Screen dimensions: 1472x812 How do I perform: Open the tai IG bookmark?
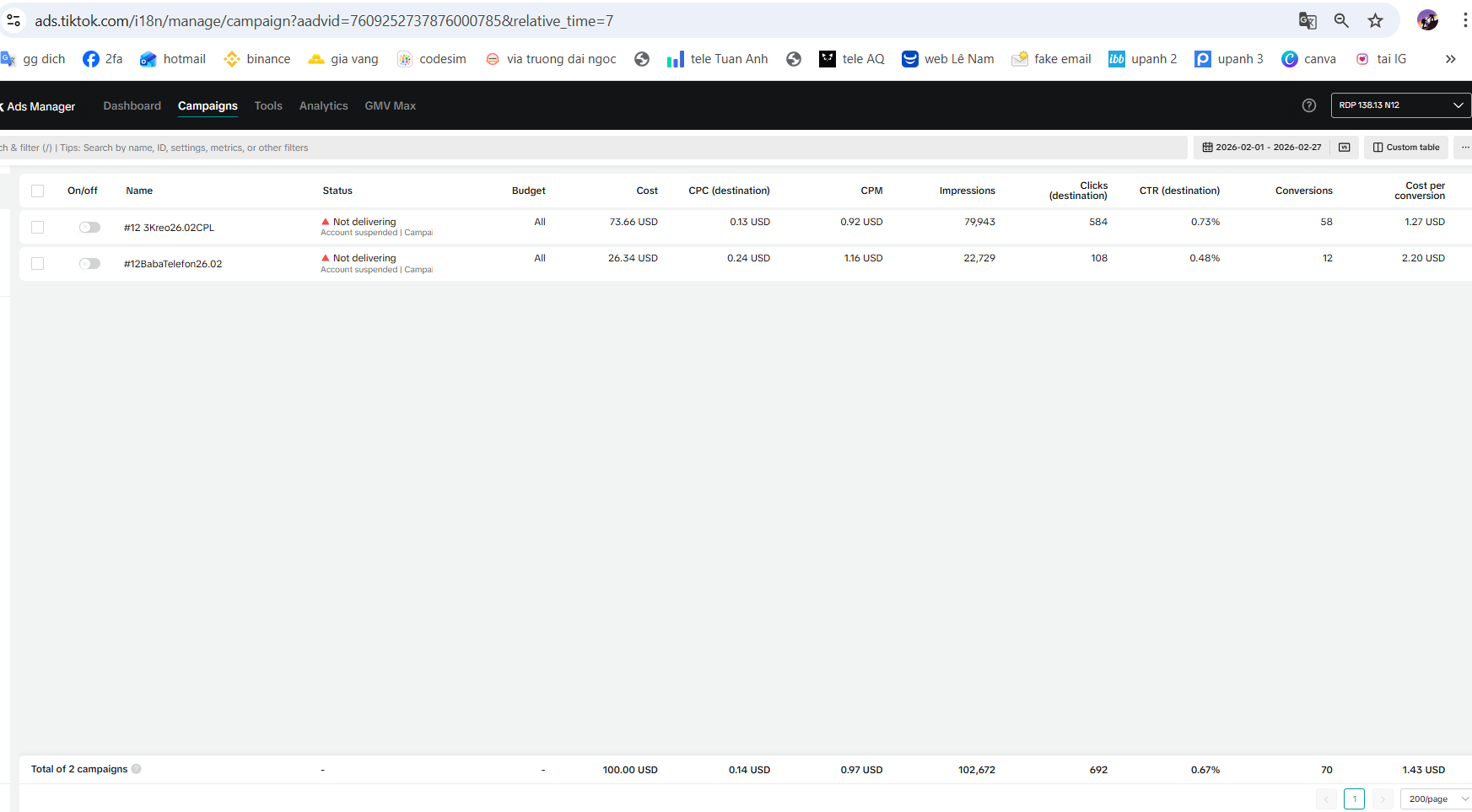click(1381, 59)
